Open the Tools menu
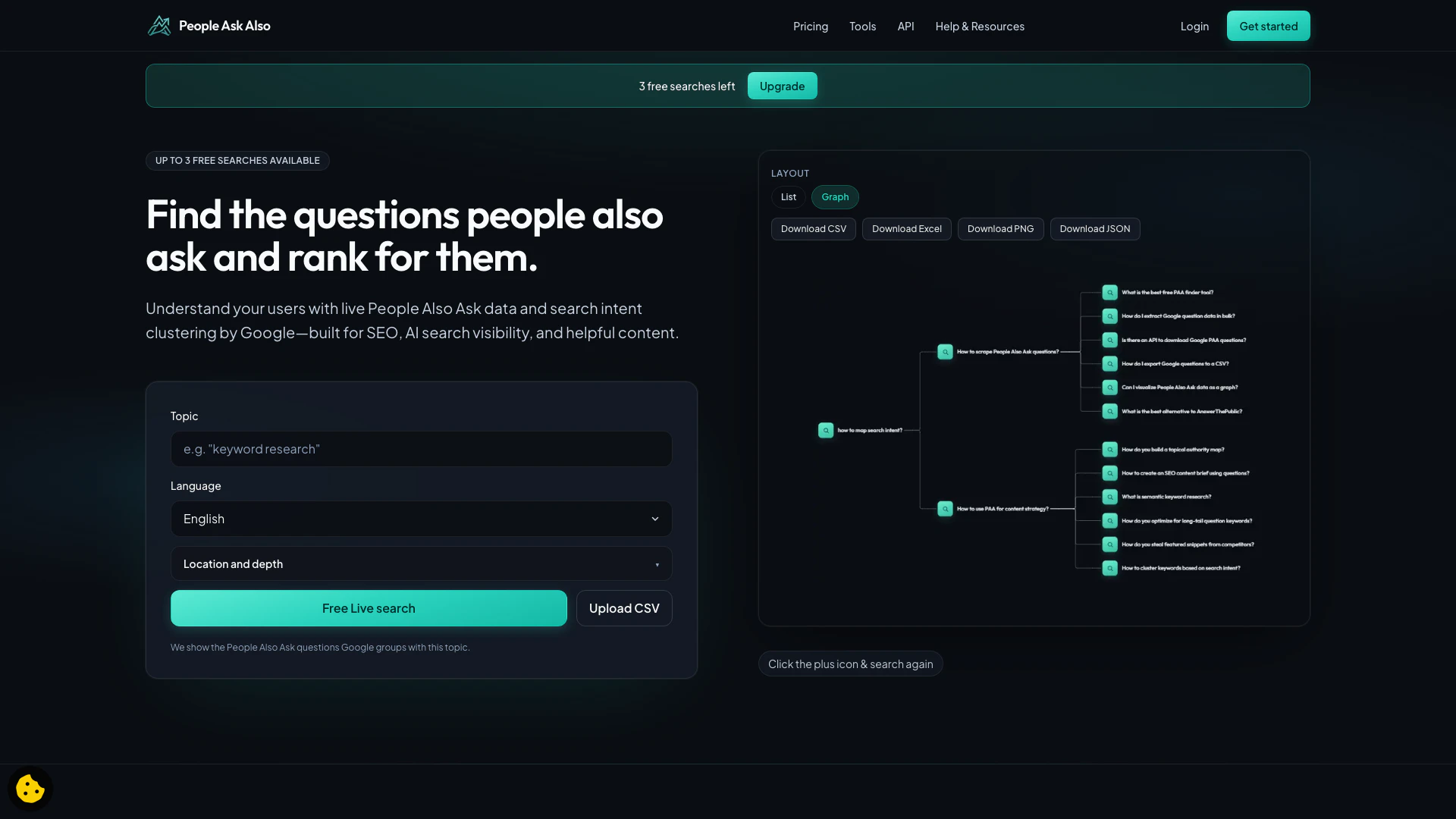1456x819 pixels. [862, 26]
